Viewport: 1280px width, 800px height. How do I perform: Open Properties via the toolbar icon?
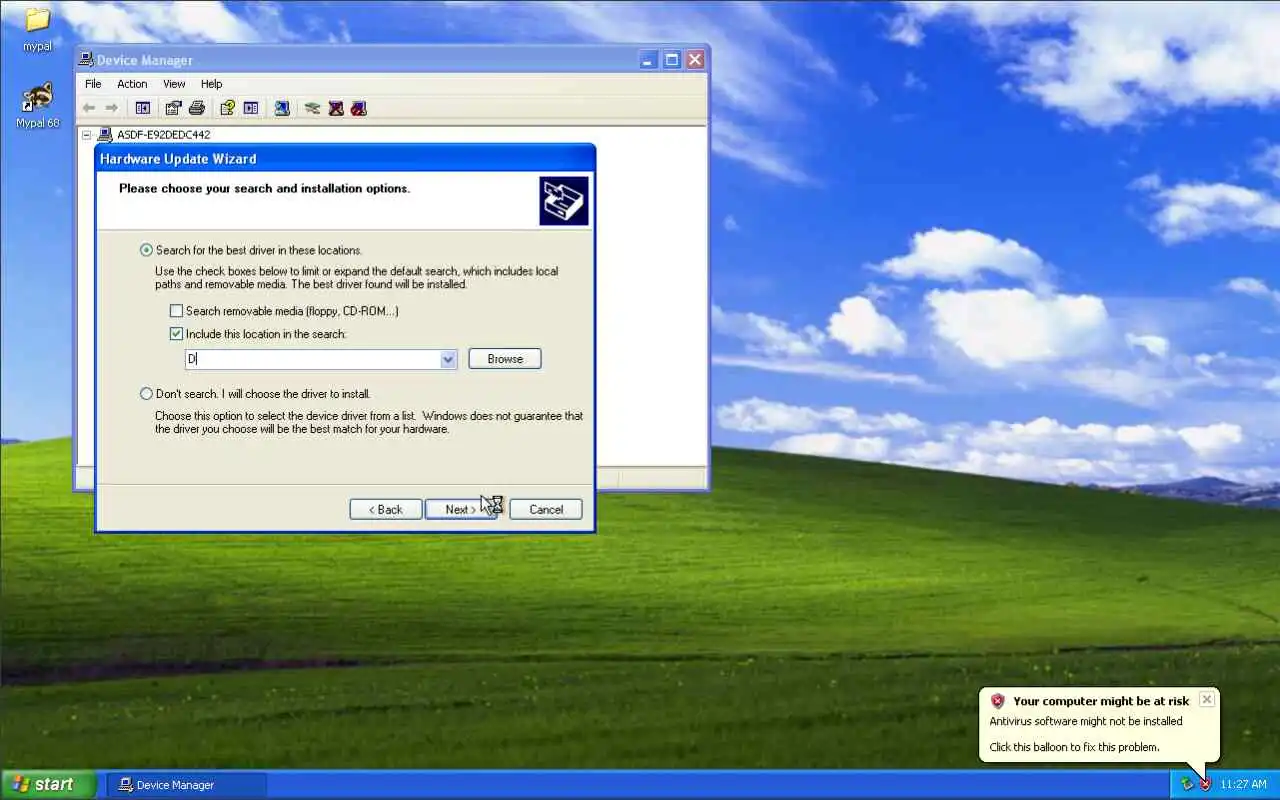click(173, 108)
